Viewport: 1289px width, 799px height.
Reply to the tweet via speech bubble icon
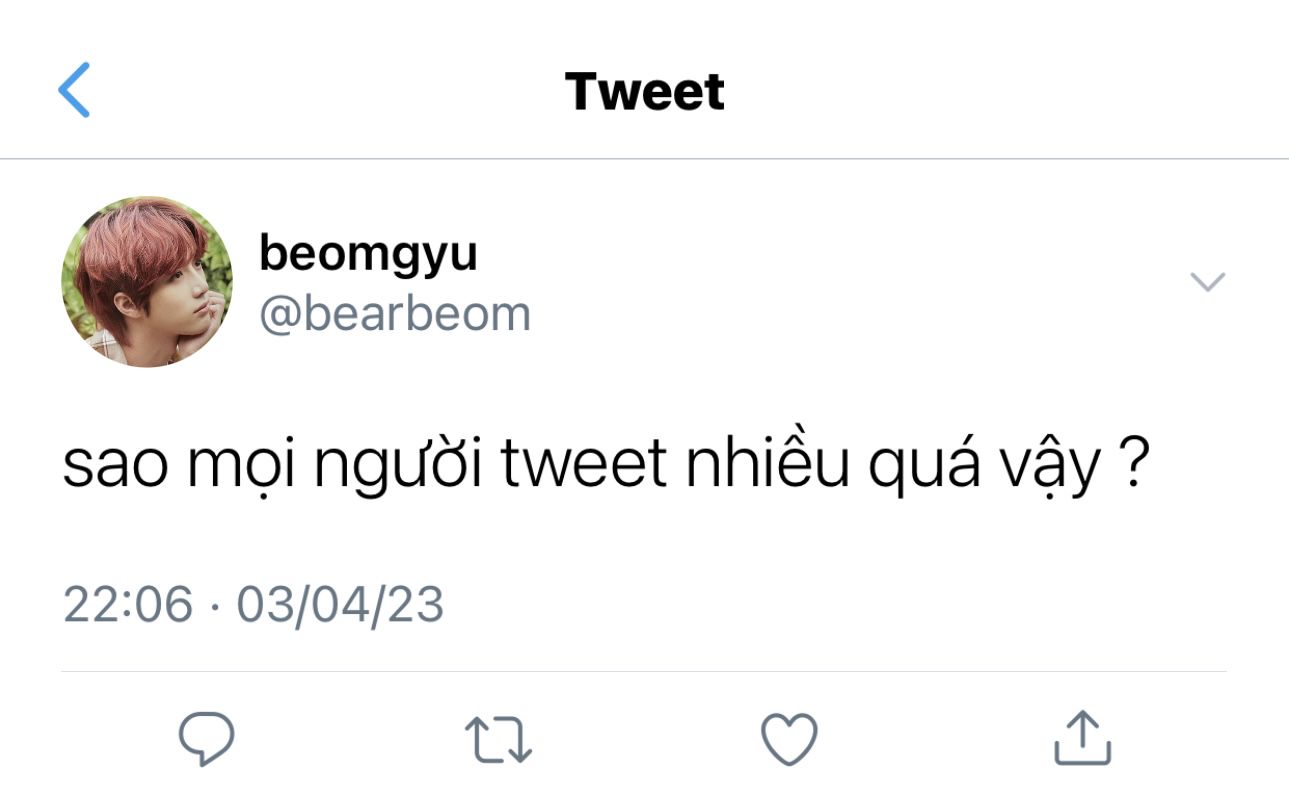207,739
